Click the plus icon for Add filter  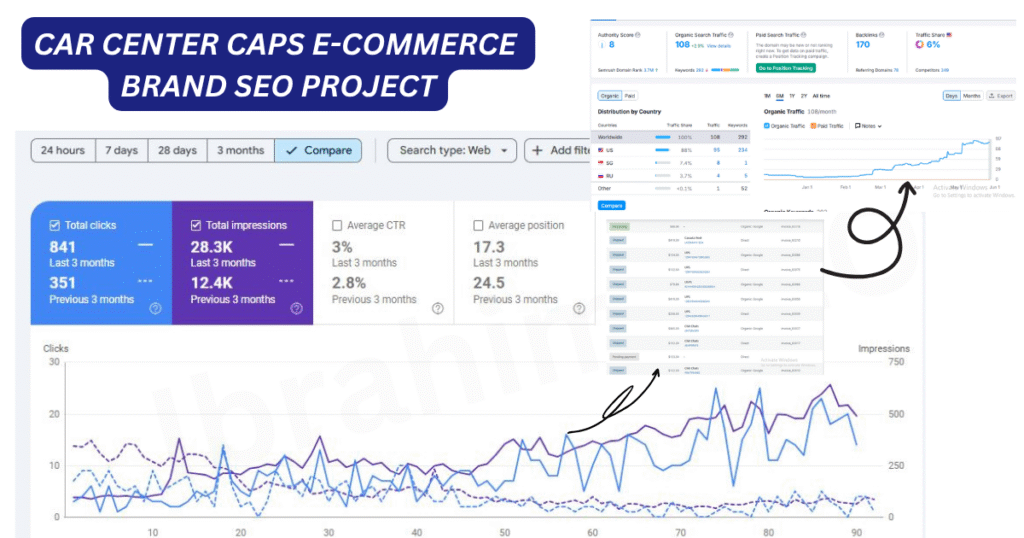pos(537,150)
